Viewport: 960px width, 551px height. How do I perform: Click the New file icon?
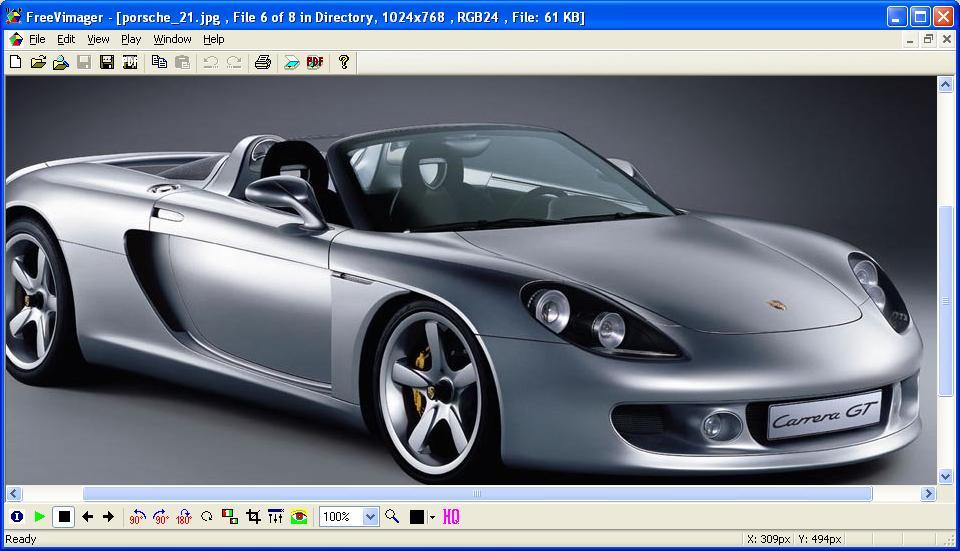pos(15,62)
